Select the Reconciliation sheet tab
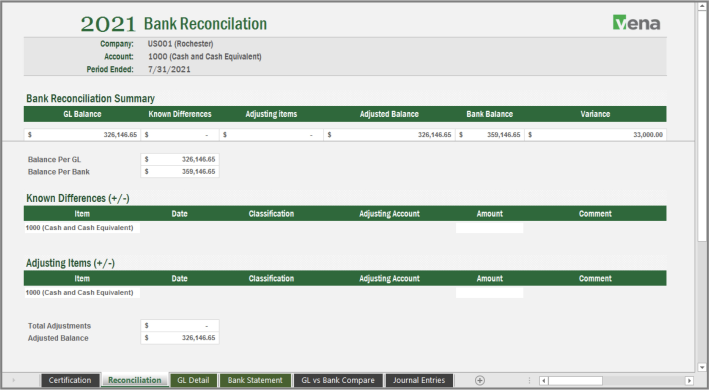 pyautogui.click(x=135, y=381)
